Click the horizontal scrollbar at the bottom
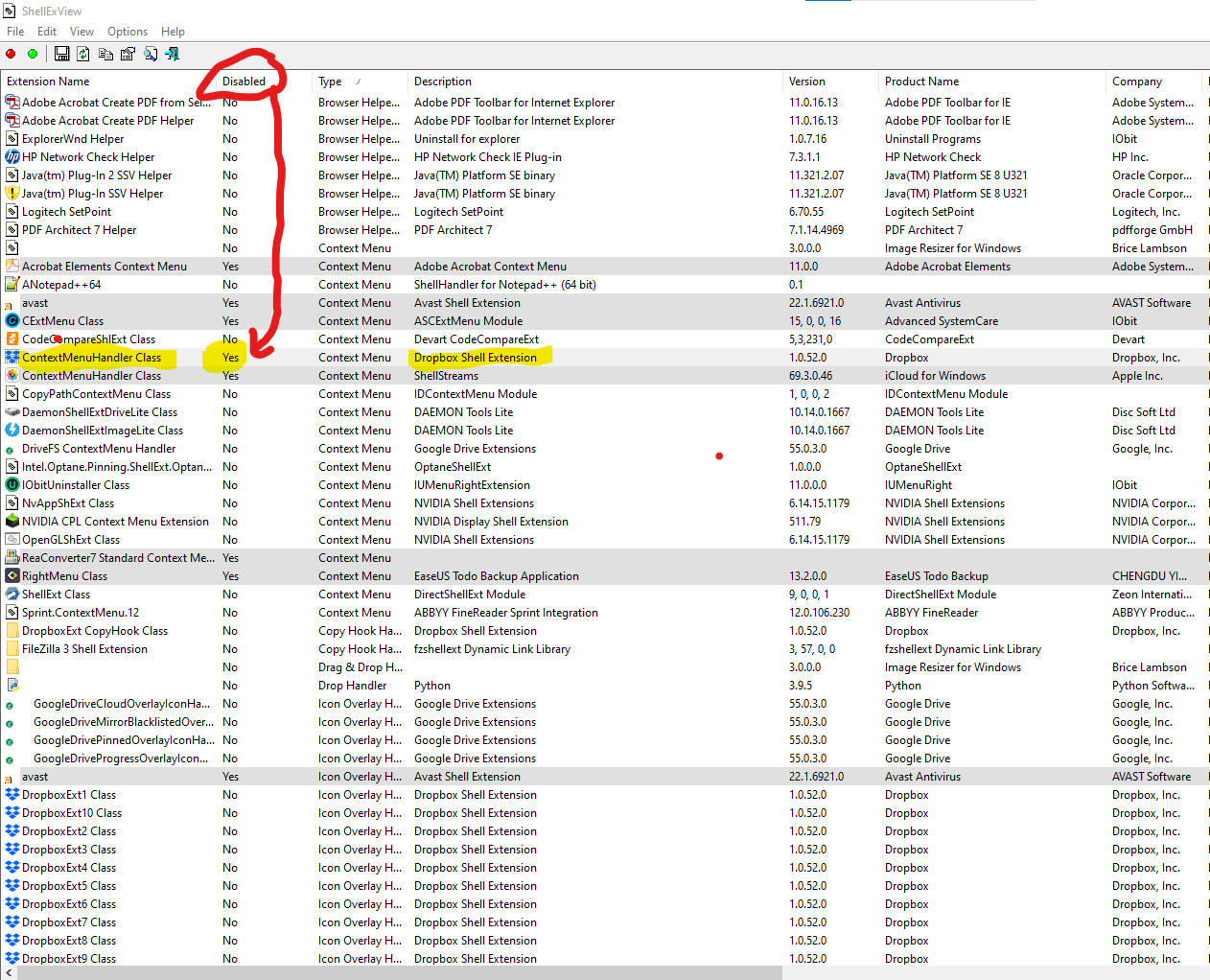1210x980 pixels. (398, 973)
